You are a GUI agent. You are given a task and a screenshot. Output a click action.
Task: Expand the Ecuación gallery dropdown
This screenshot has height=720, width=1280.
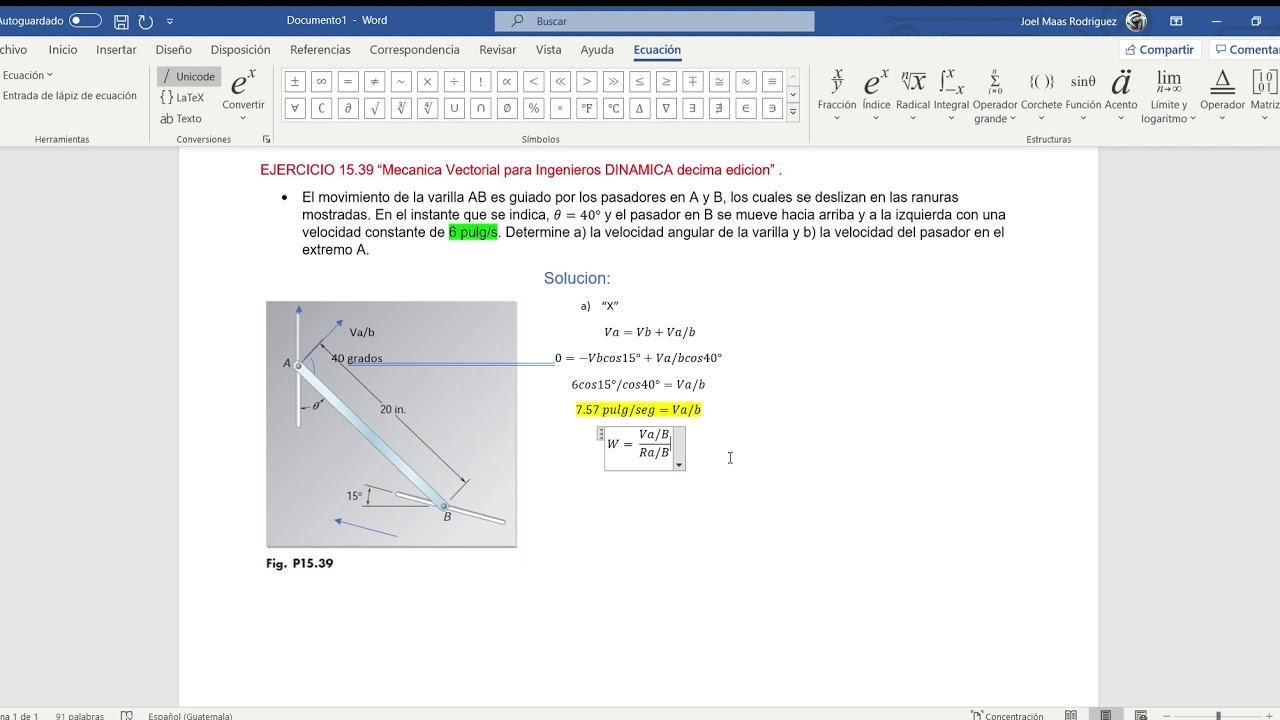click(x=28, y=75)
